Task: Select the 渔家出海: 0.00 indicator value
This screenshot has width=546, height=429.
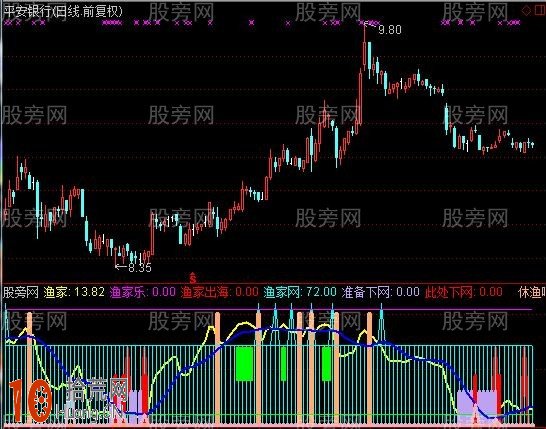Action: point(220,292)
